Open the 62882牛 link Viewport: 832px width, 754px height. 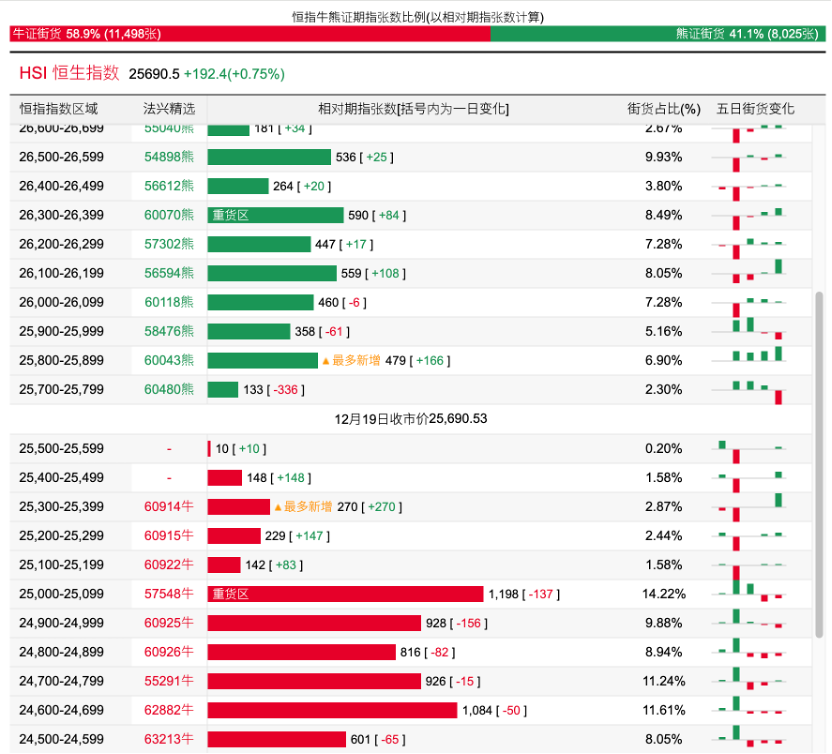point(169,710)
